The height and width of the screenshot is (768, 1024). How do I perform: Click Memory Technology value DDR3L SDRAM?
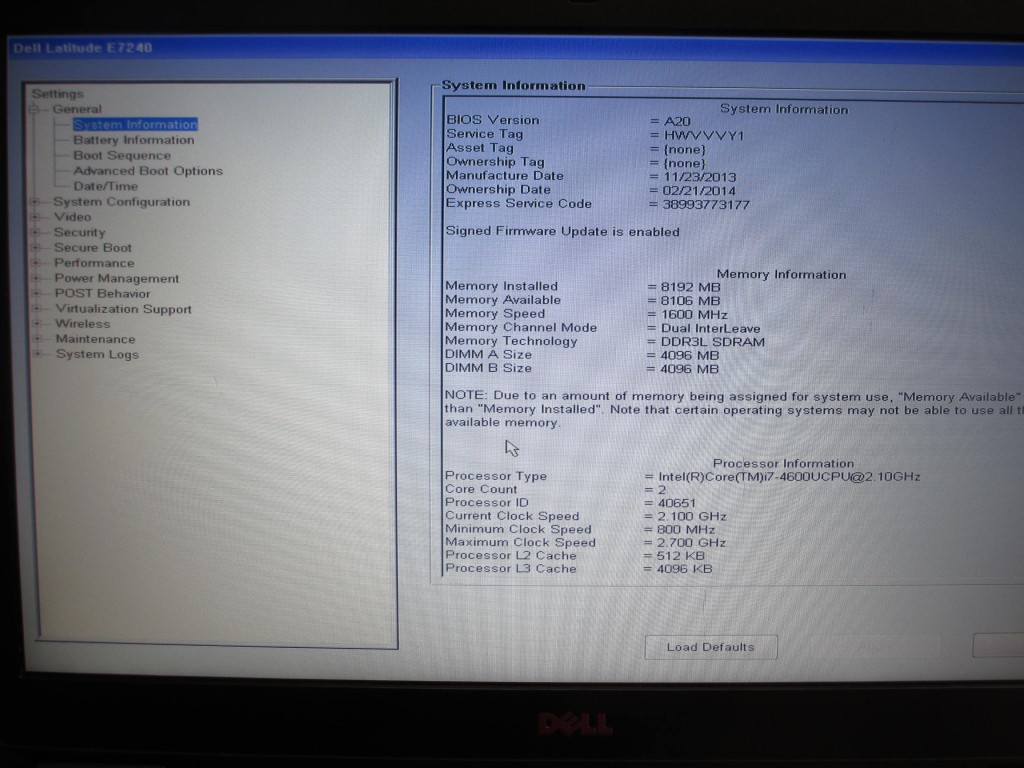click(x=712, y=342)
